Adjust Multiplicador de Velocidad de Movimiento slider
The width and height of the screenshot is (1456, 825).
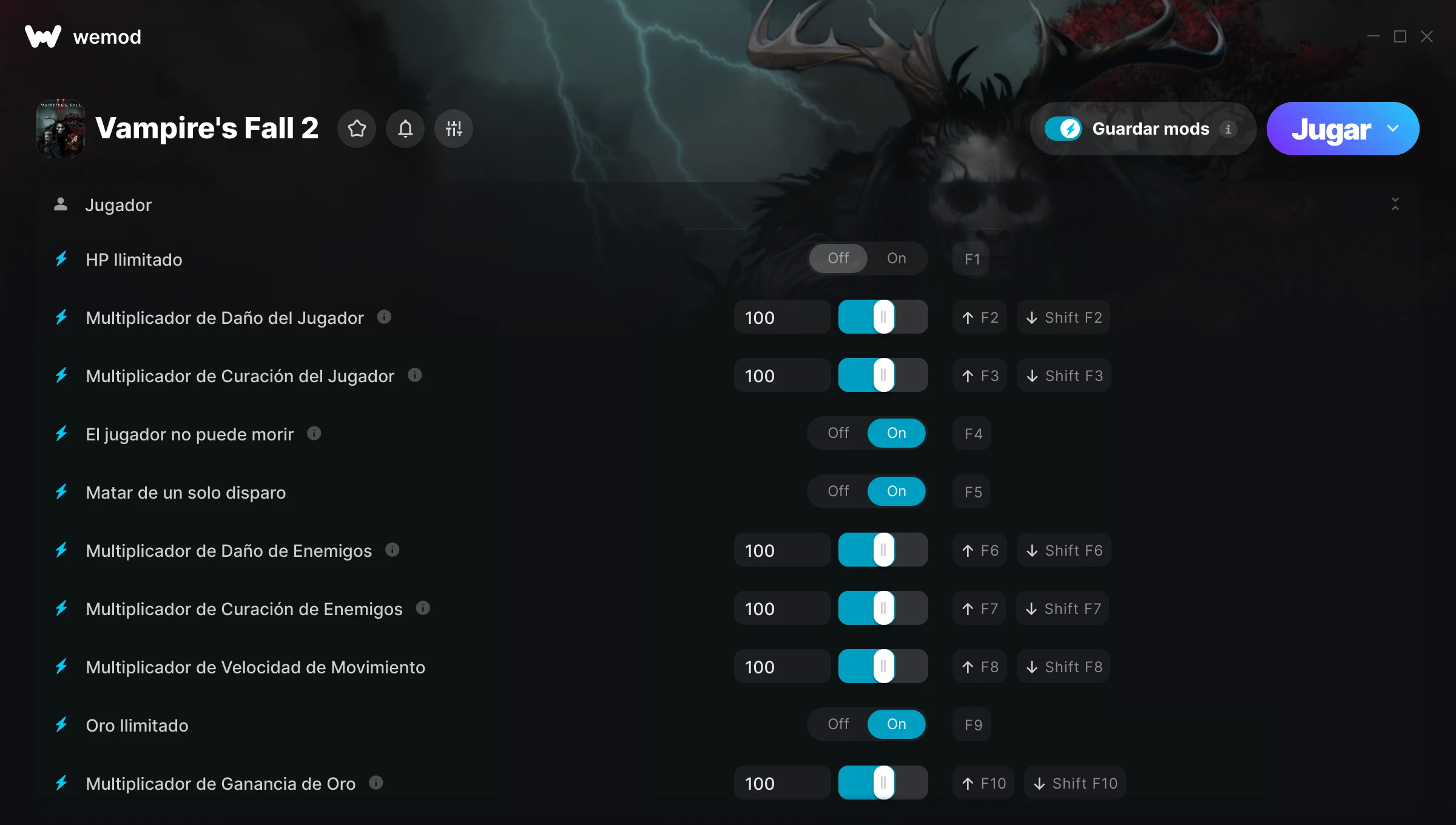(x=883, y=666)
